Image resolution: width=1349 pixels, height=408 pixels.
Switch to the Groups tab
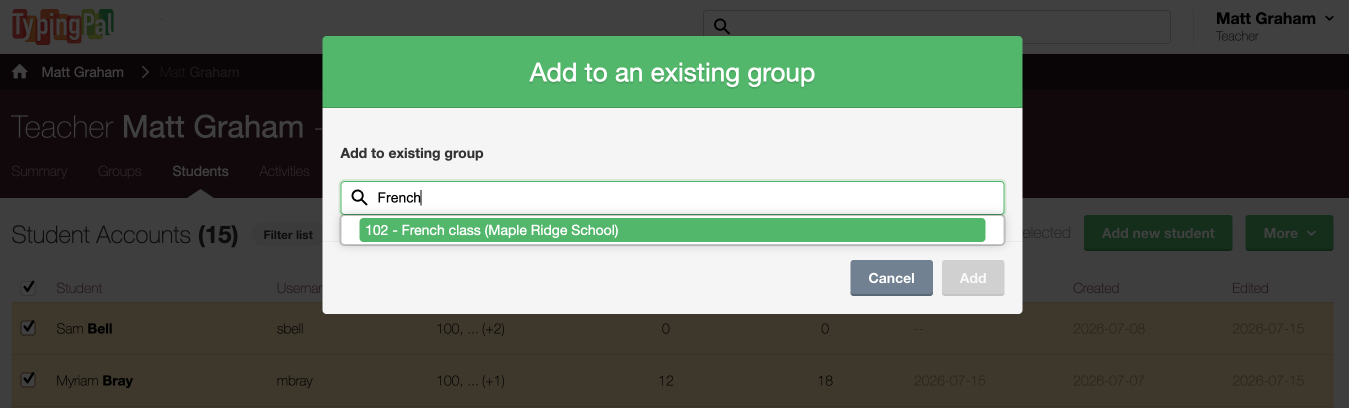click(x=119, y=171)
